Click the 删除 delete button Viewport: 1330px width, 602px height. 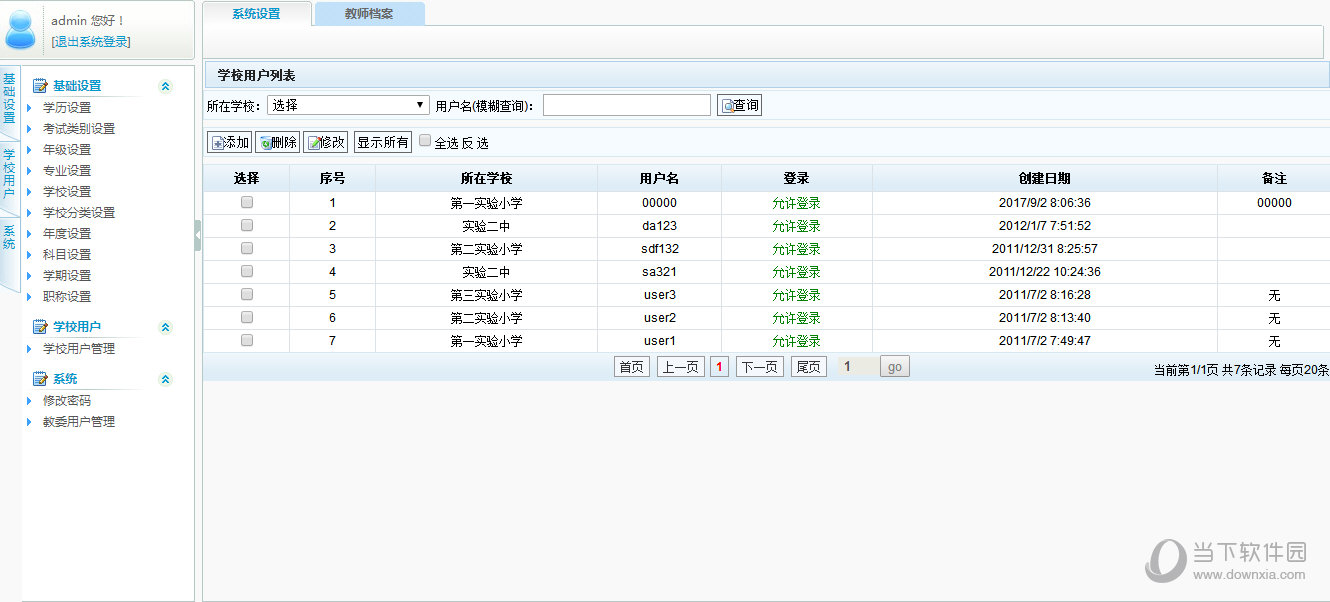tap(277, 142)
